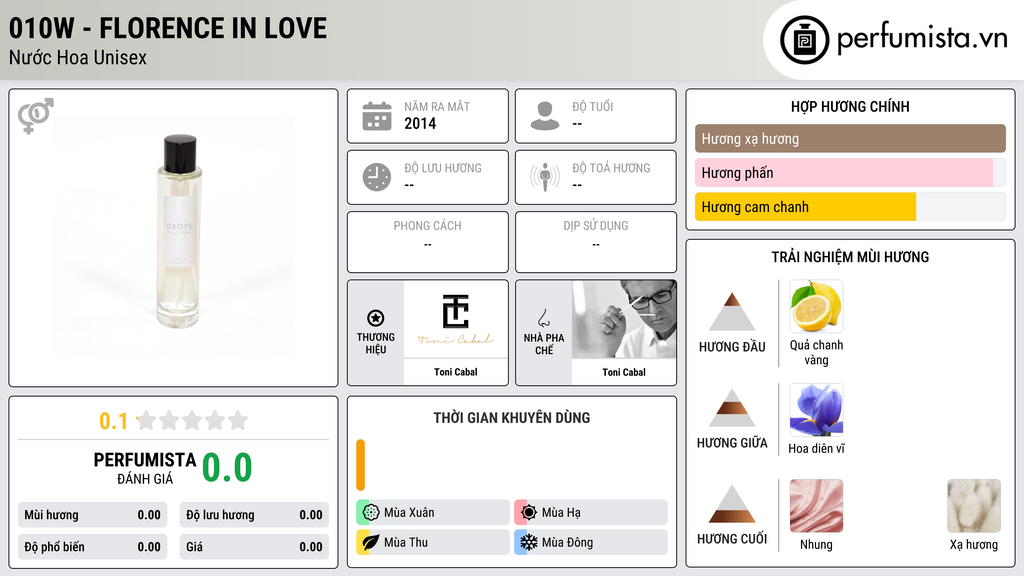Click the Độ phổ biến score field
Screen dimensions: 1024x576
(92, 547)
